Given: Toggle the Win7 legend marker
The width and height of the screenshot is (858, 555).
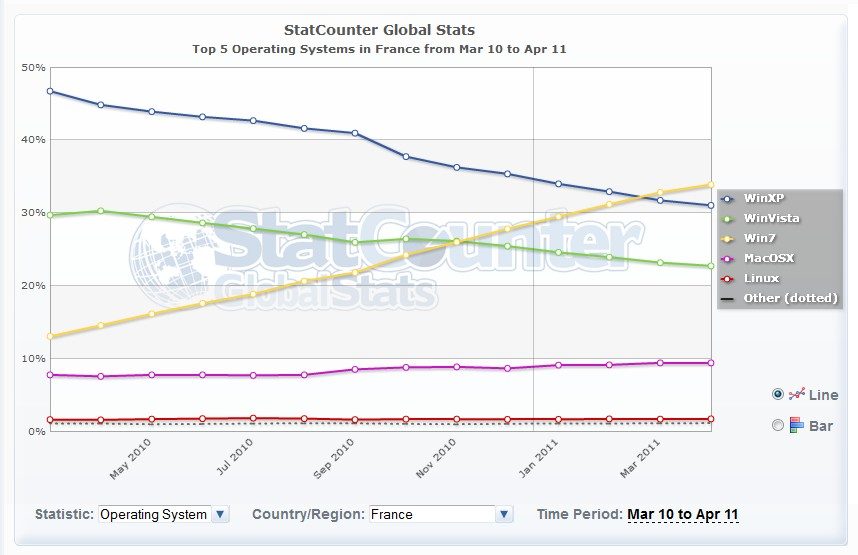Looking at the screenshot, I should pyautogui.click(x=728, y=238).
